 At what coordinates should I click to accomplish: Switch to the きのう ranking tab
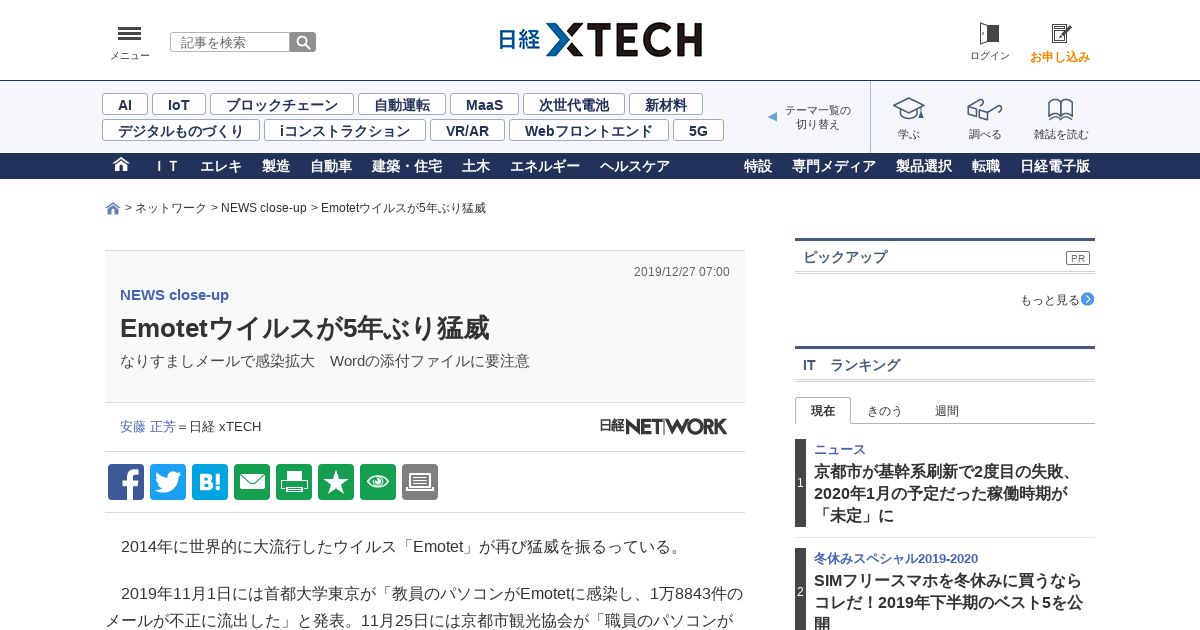tap(885, 411)
